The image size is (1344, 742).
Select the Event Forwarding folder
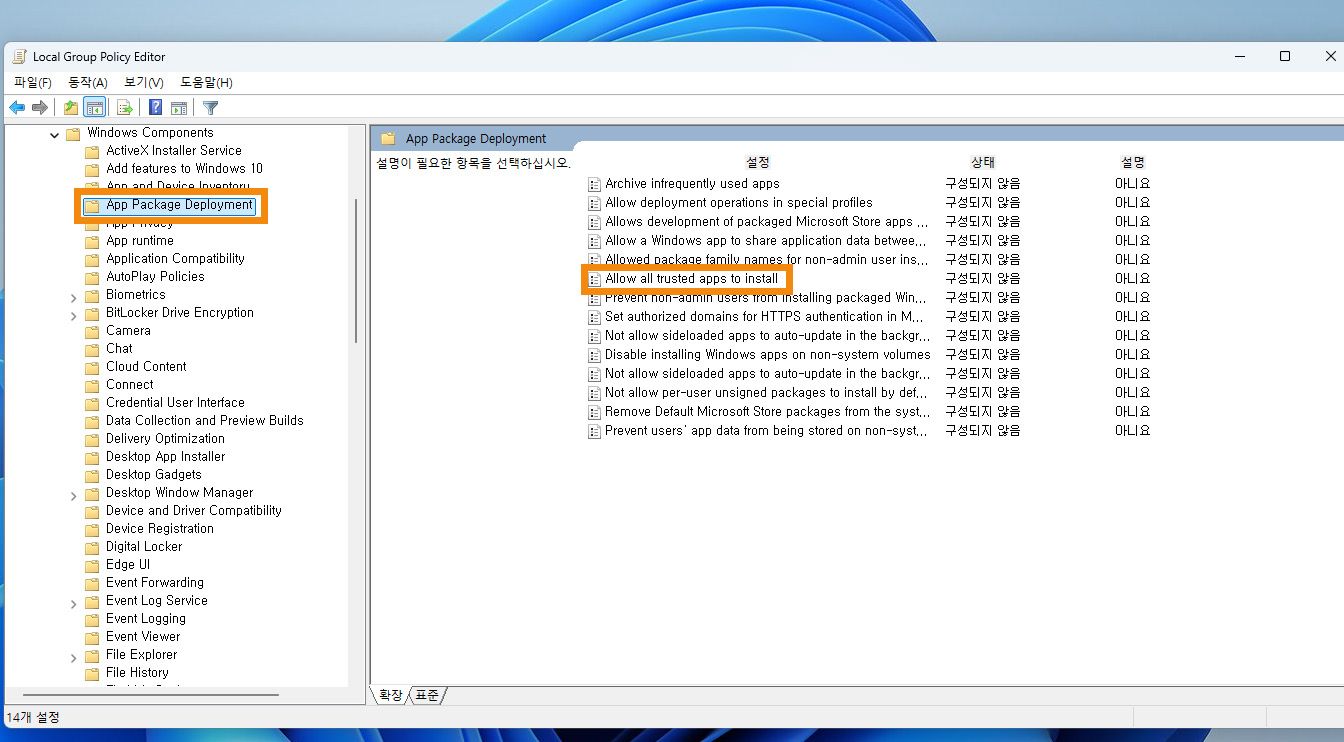[x=155, y=583]
